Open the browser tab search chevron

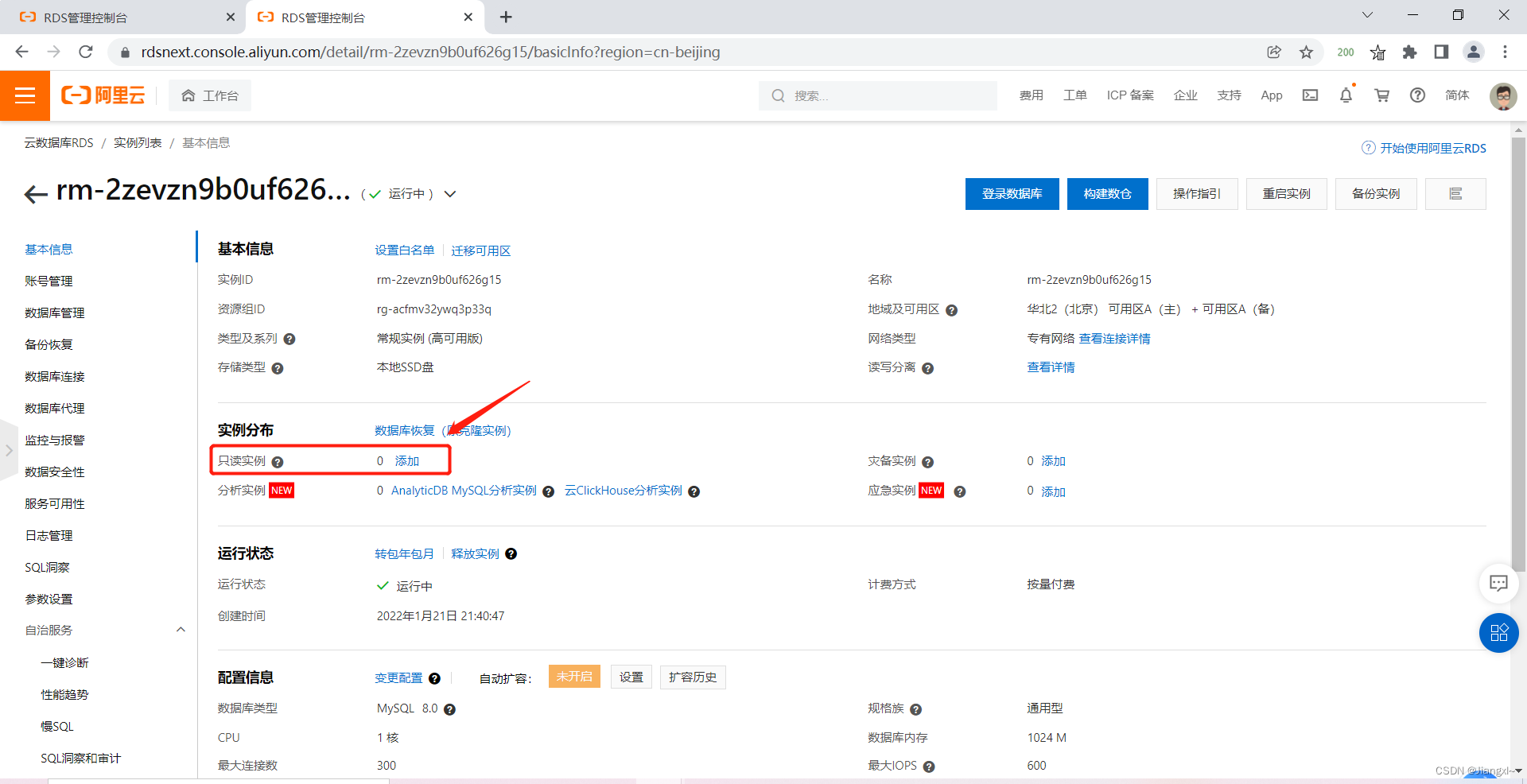coord(1367,15)
